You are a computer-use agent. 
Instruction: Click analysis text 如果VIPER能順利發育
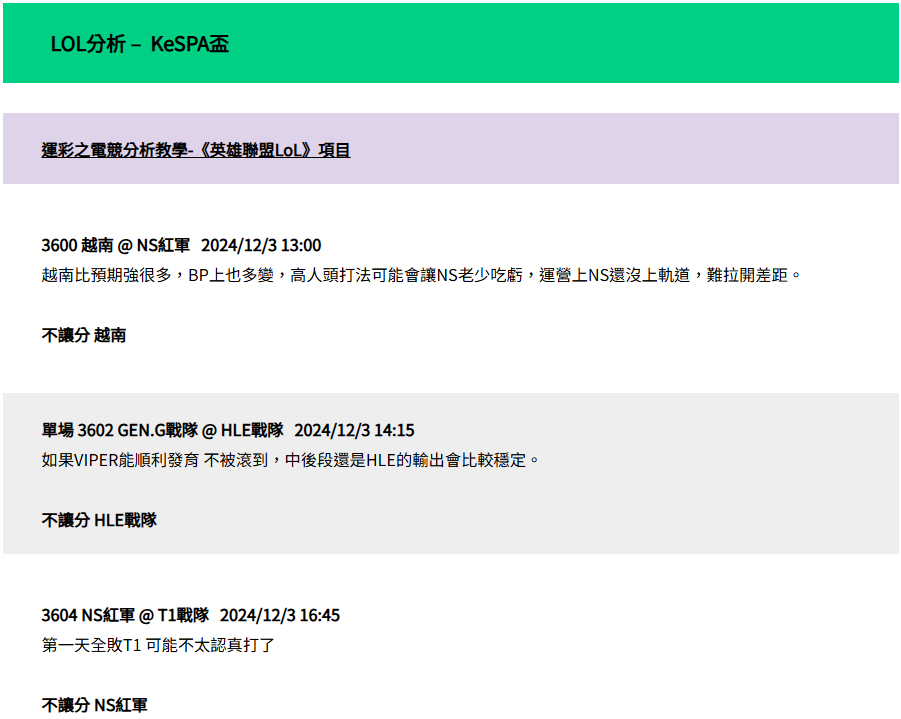(x=290, y=460)
